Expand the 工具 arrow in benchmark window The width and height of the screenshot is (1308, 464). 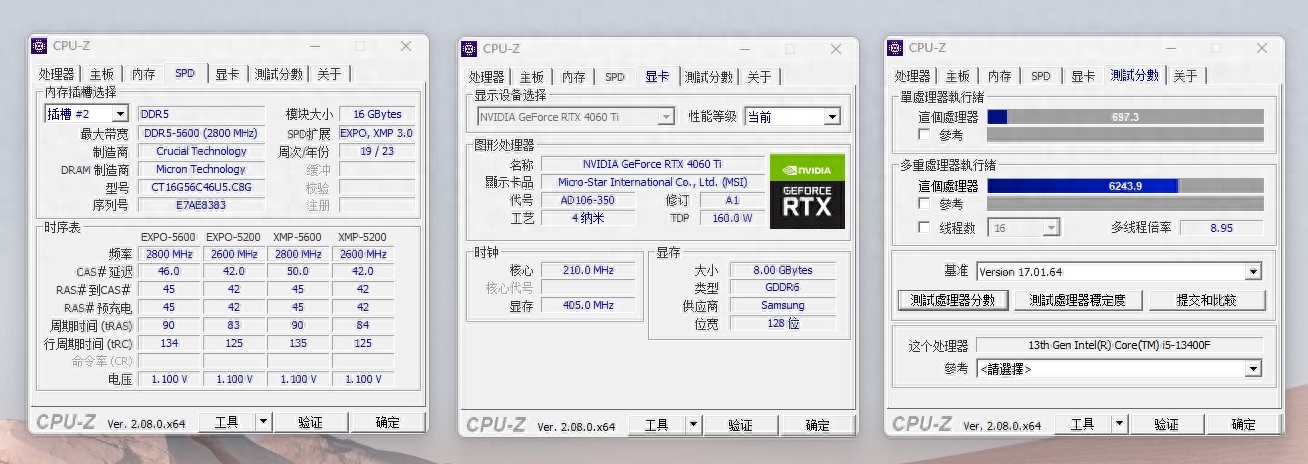coord(1119,424)
